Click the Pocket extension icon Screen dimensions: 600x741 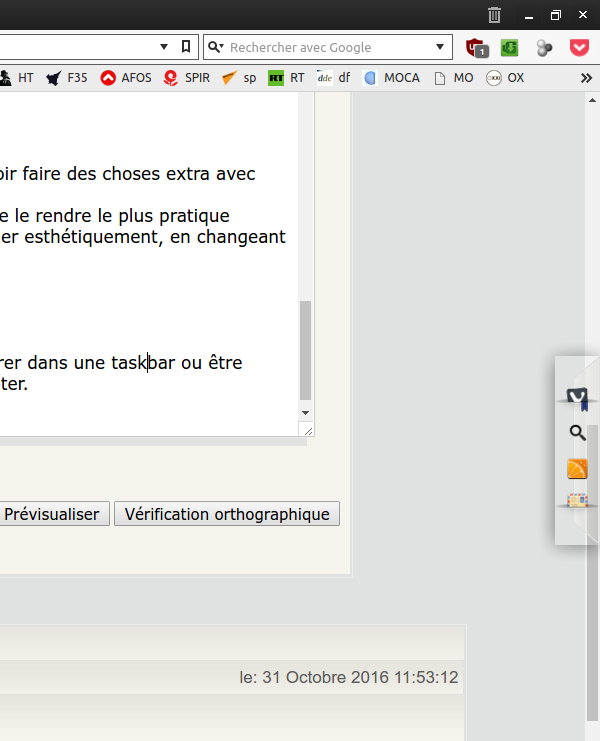click(579, 48)
